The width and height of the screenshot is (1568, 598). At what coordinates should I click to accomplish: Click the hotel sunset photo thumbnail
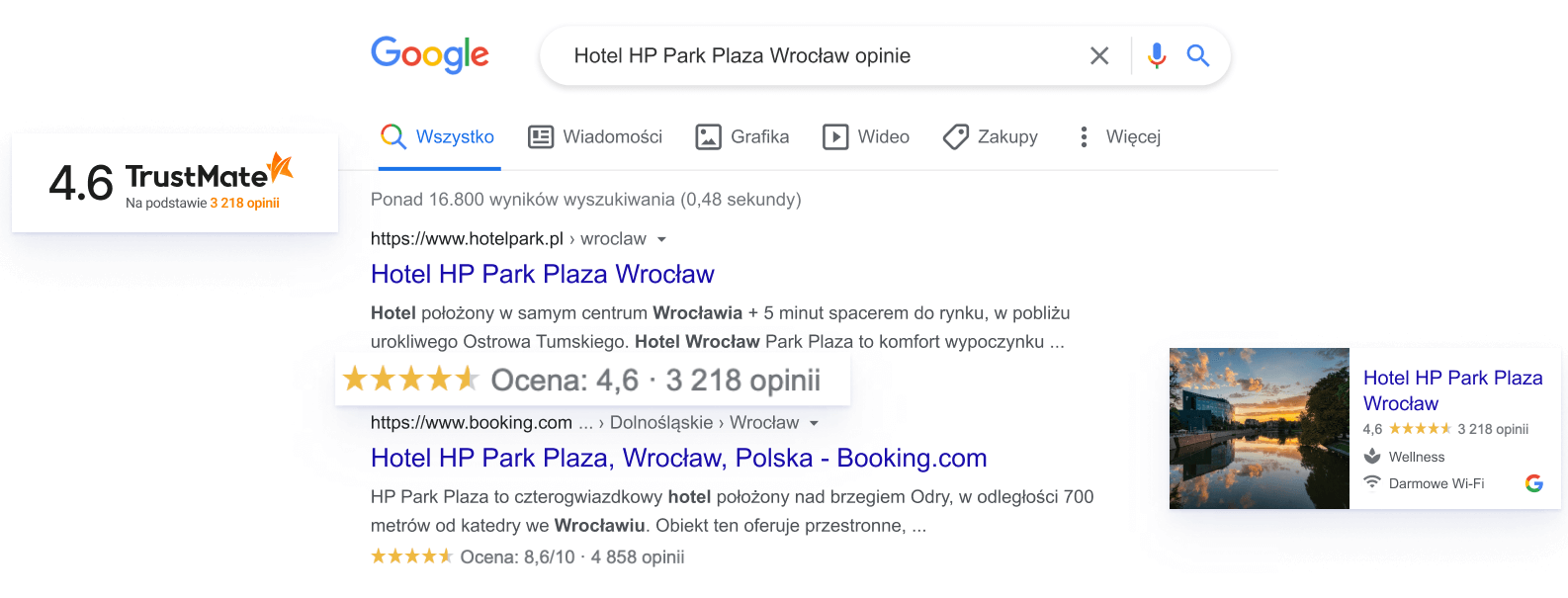coord(1259,428)
